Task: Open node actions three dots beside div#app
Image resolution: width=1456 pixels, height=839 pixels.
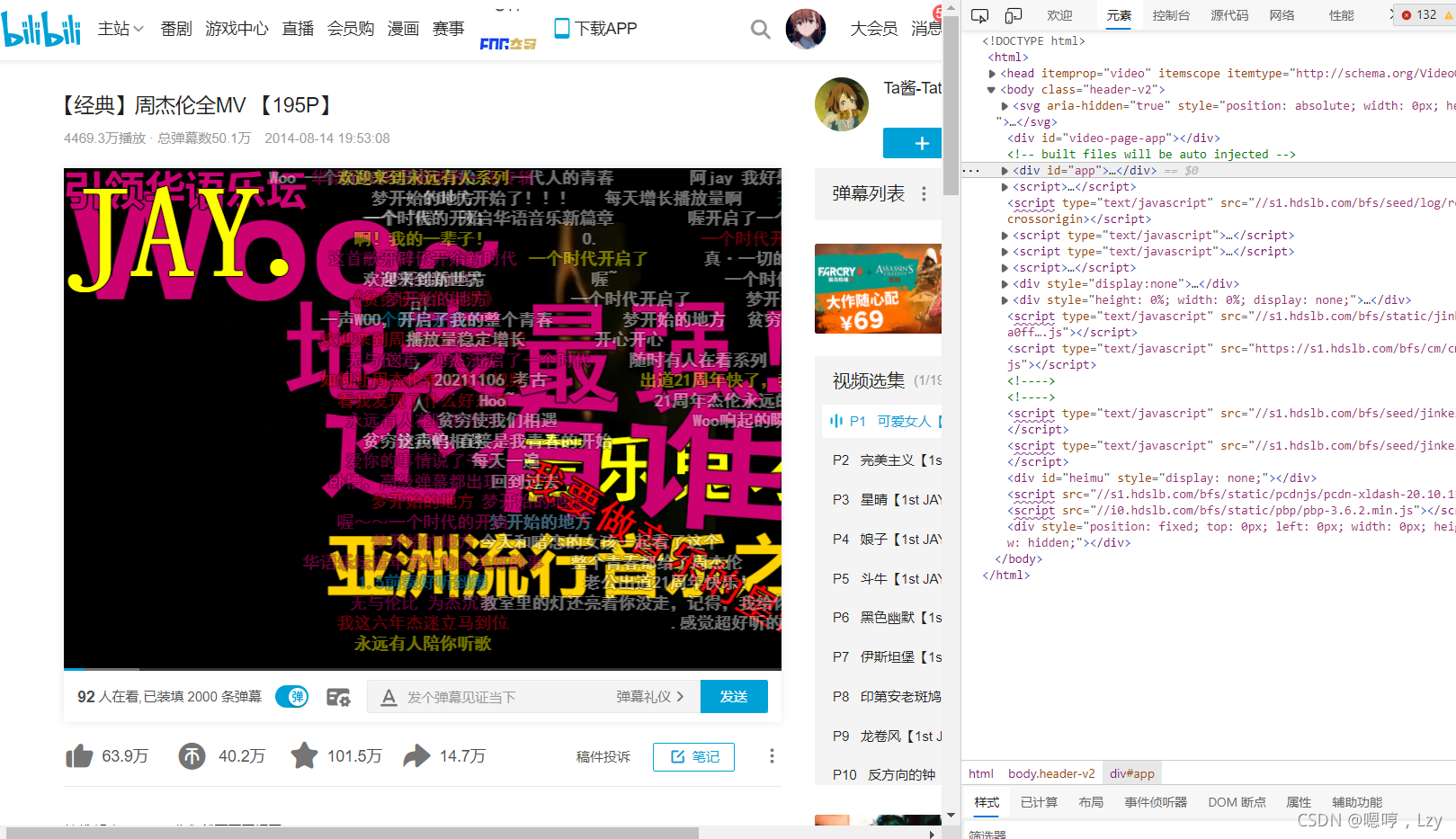Action: tap(971, 170)
